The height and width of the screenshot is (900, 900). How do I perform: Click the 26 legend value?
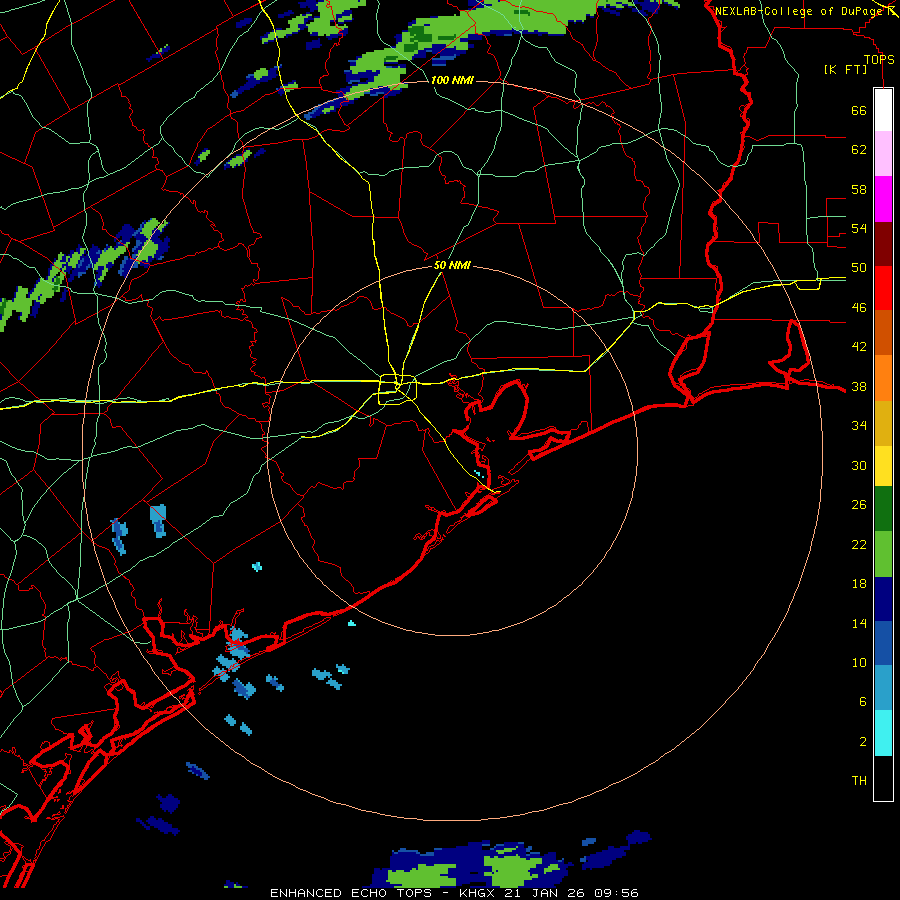(x=859, y=505)
